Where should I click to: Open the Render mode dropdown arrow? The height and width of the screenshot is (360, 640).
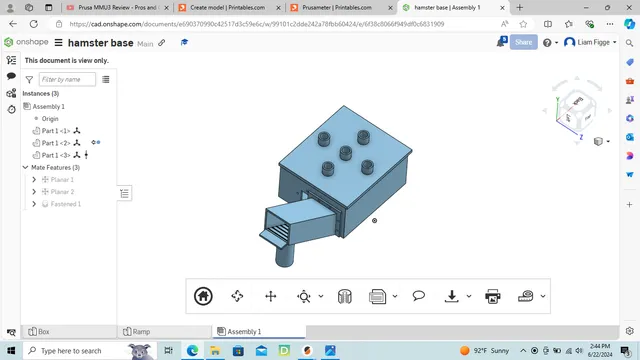pyautogui.click(x=395, y=296)
